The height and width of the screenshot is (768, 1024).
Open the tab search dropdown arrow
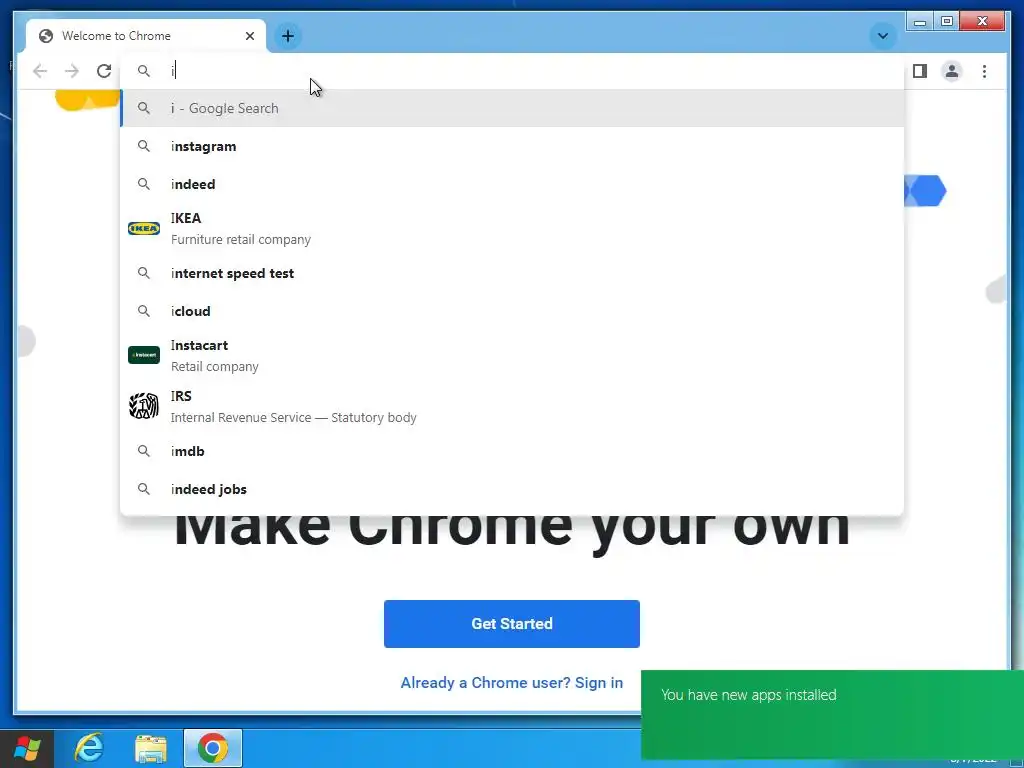(882, 36)
